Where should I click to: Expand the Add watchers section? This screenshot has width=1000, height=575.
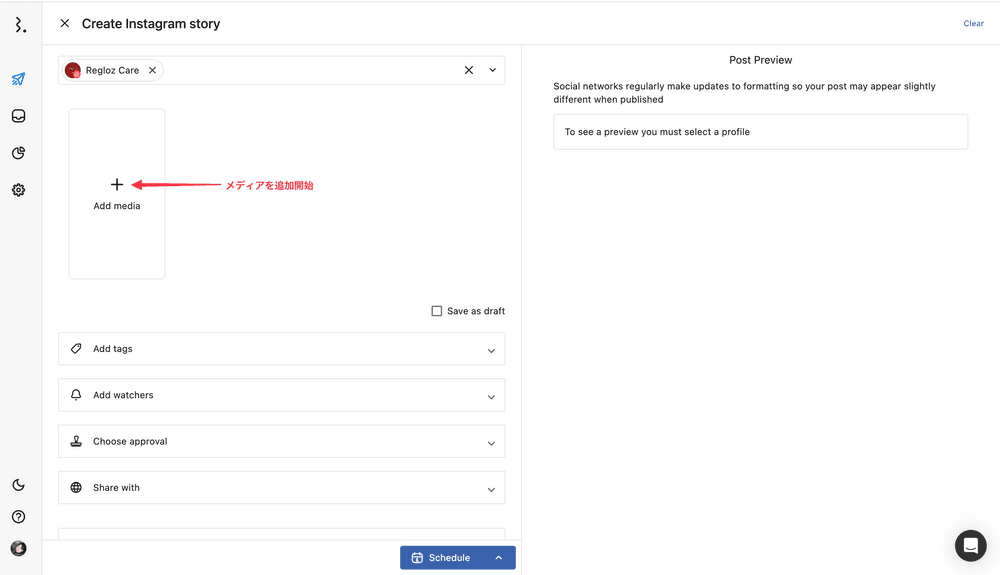[281, 395]
